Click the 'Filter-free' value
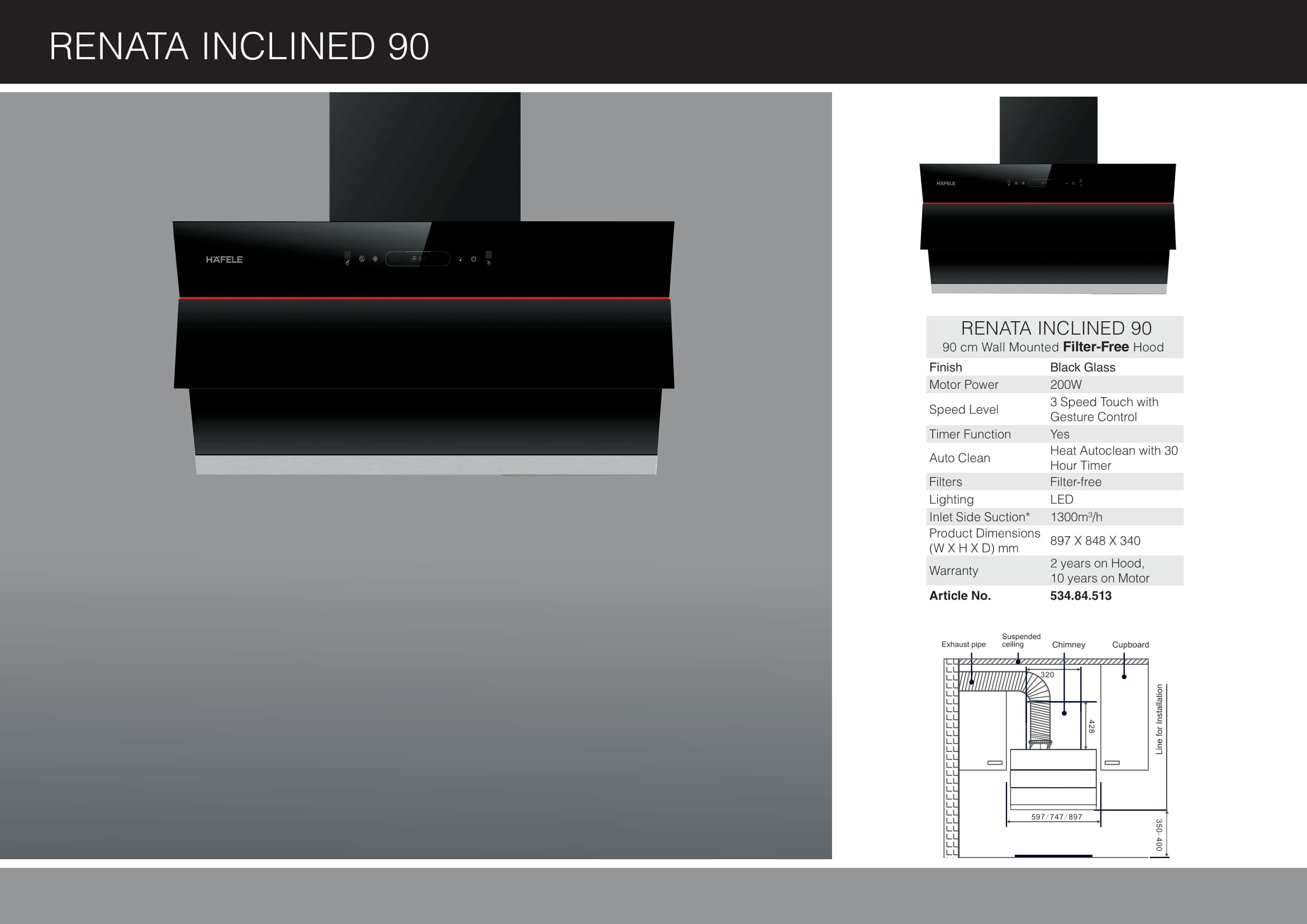Screen dimensions: 1307x924 coord(1076,482)
